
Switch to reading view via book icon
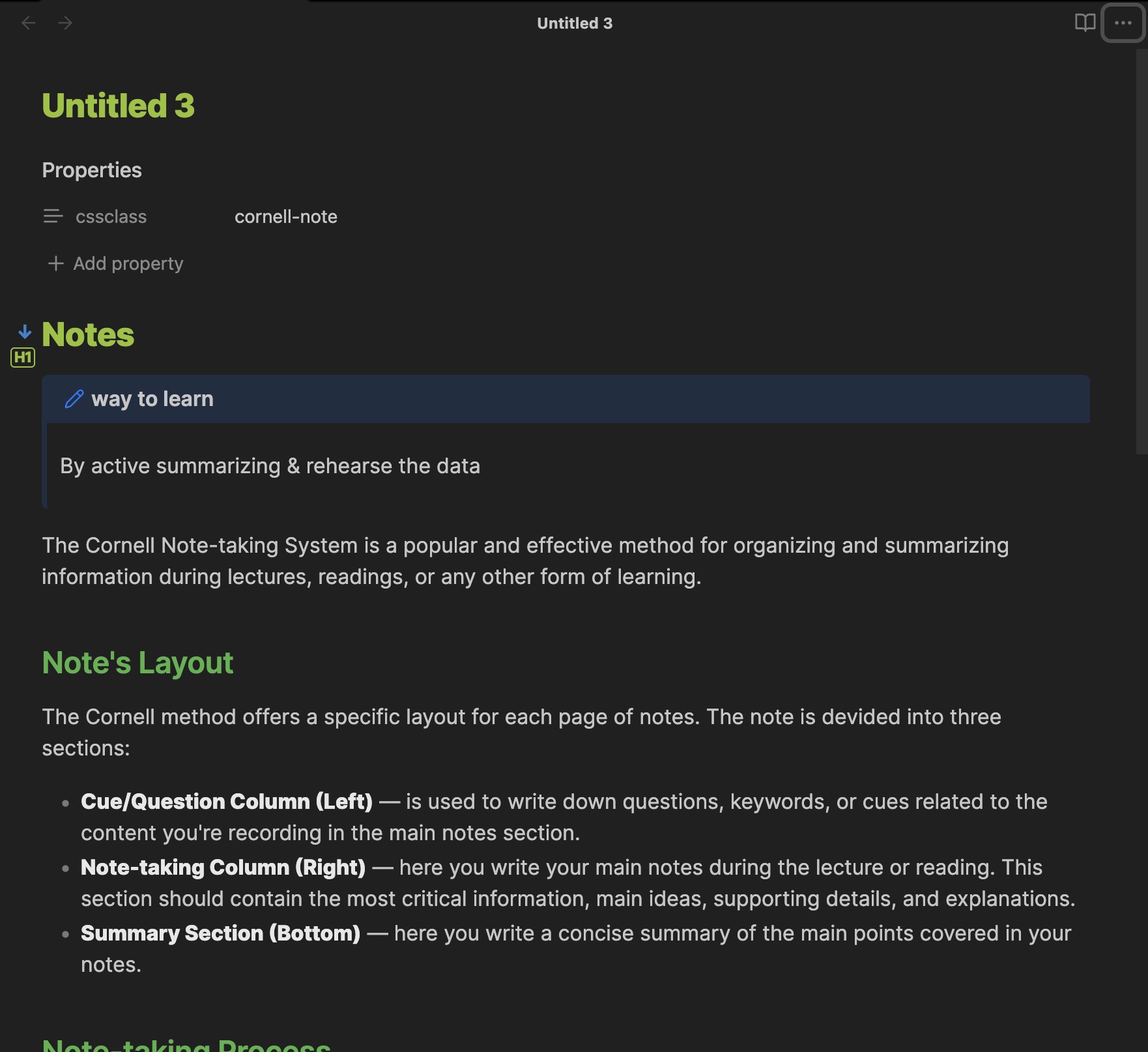coord(1085,23)
